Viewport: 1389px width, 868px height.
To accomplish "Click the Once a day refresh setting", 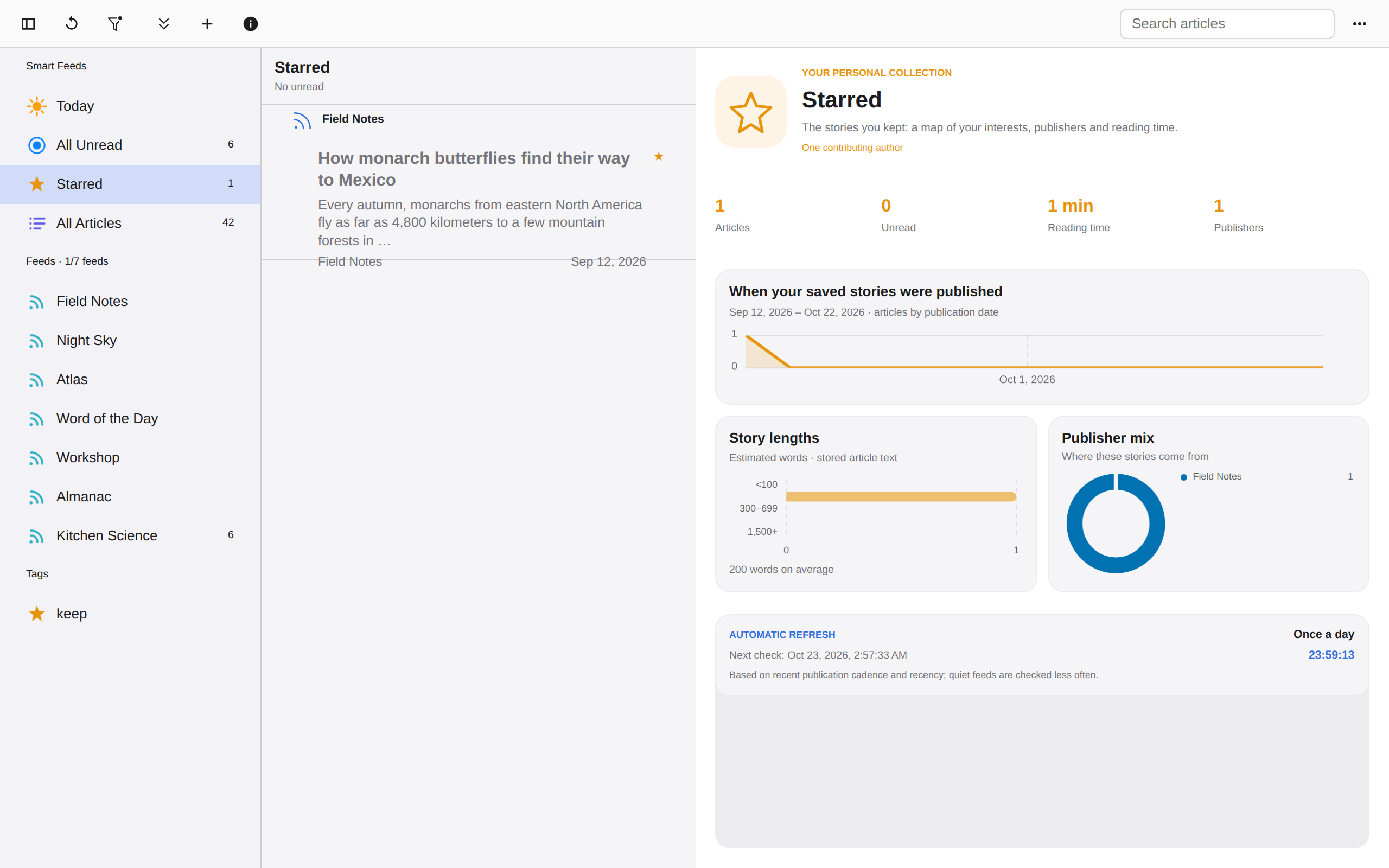I will click(x=1323, y=634).
